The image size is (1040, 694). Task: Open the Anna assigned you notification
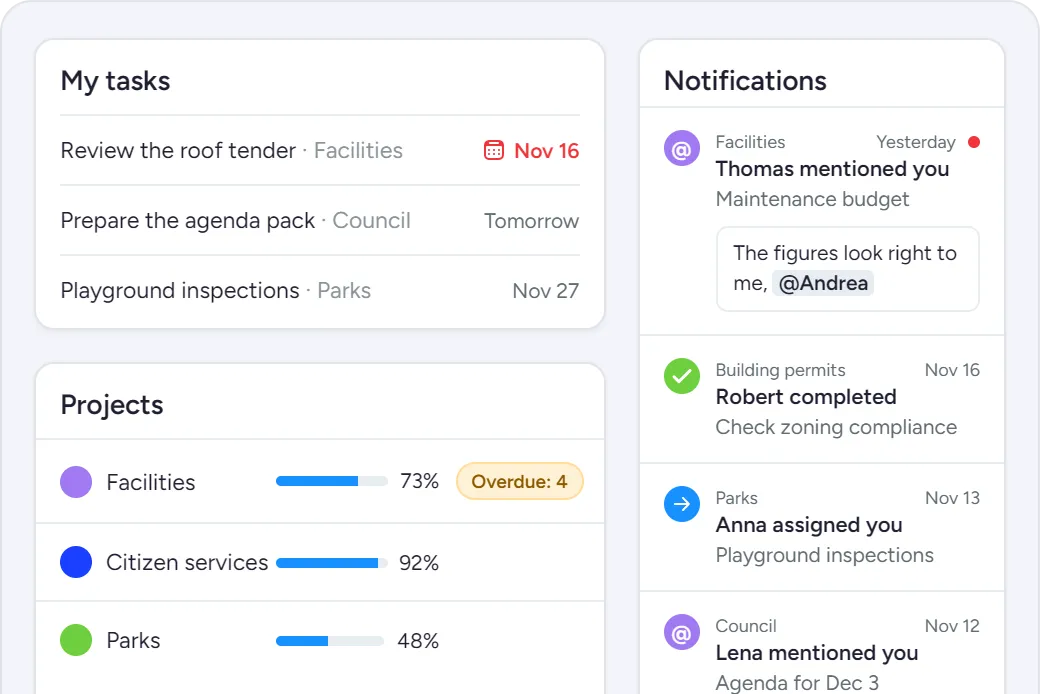pyautogui.click(x=822, y=527)
